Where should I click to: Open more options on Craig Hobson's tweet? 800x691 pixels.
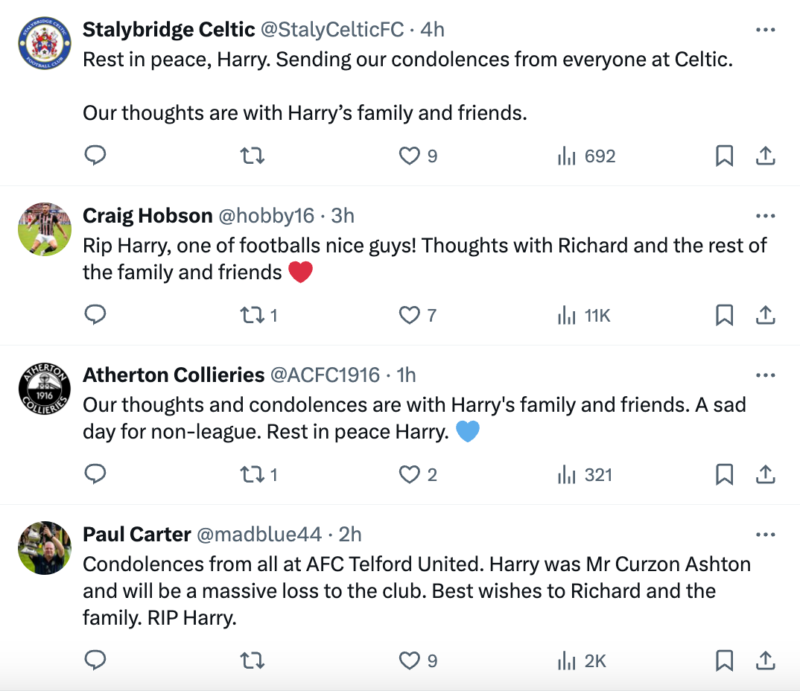[765, 215]
